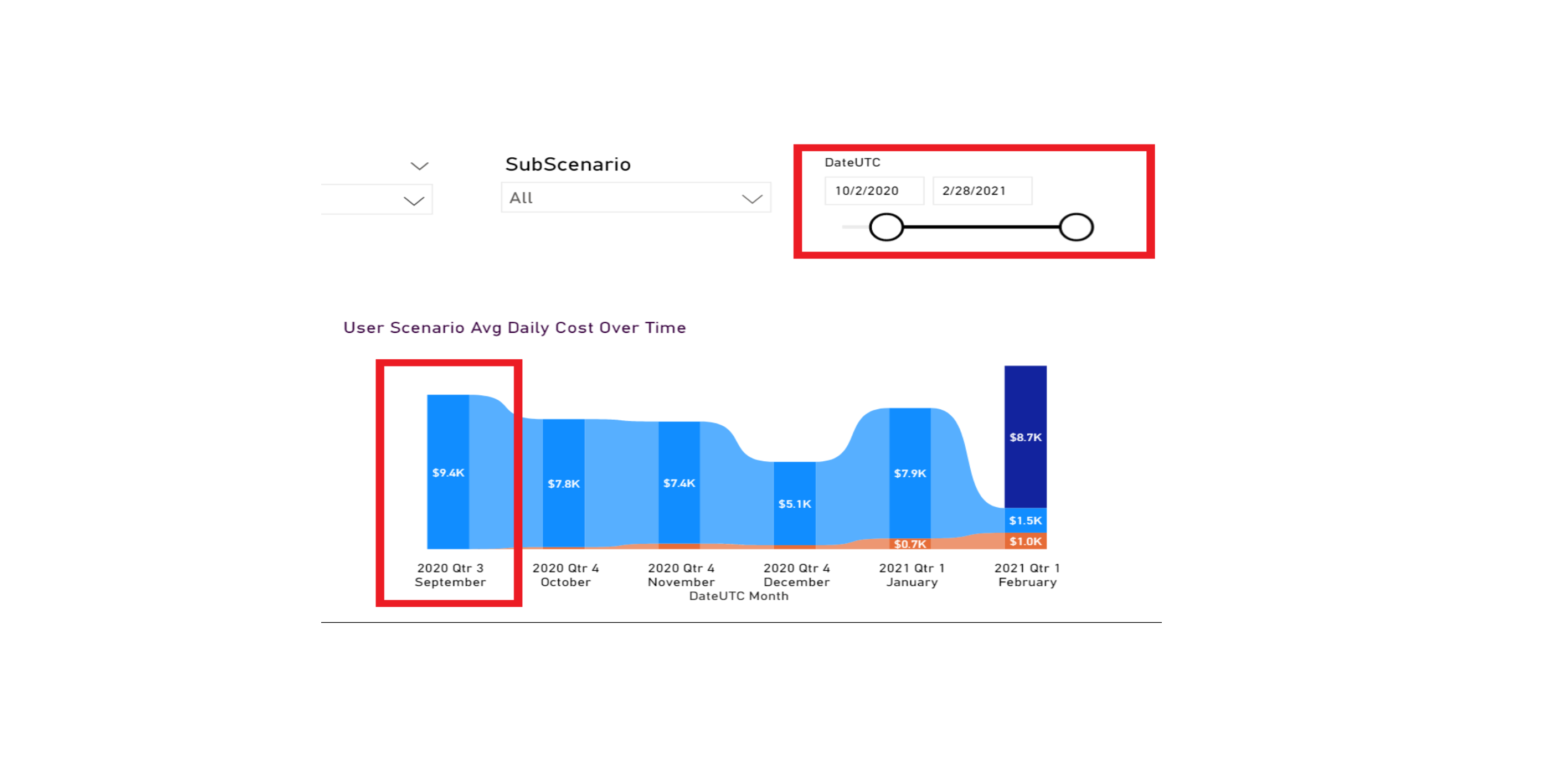Click the 2020 Qtr 4 November axis label
The width and height of the screenshot is (1555, 784).
coord(681,575)
